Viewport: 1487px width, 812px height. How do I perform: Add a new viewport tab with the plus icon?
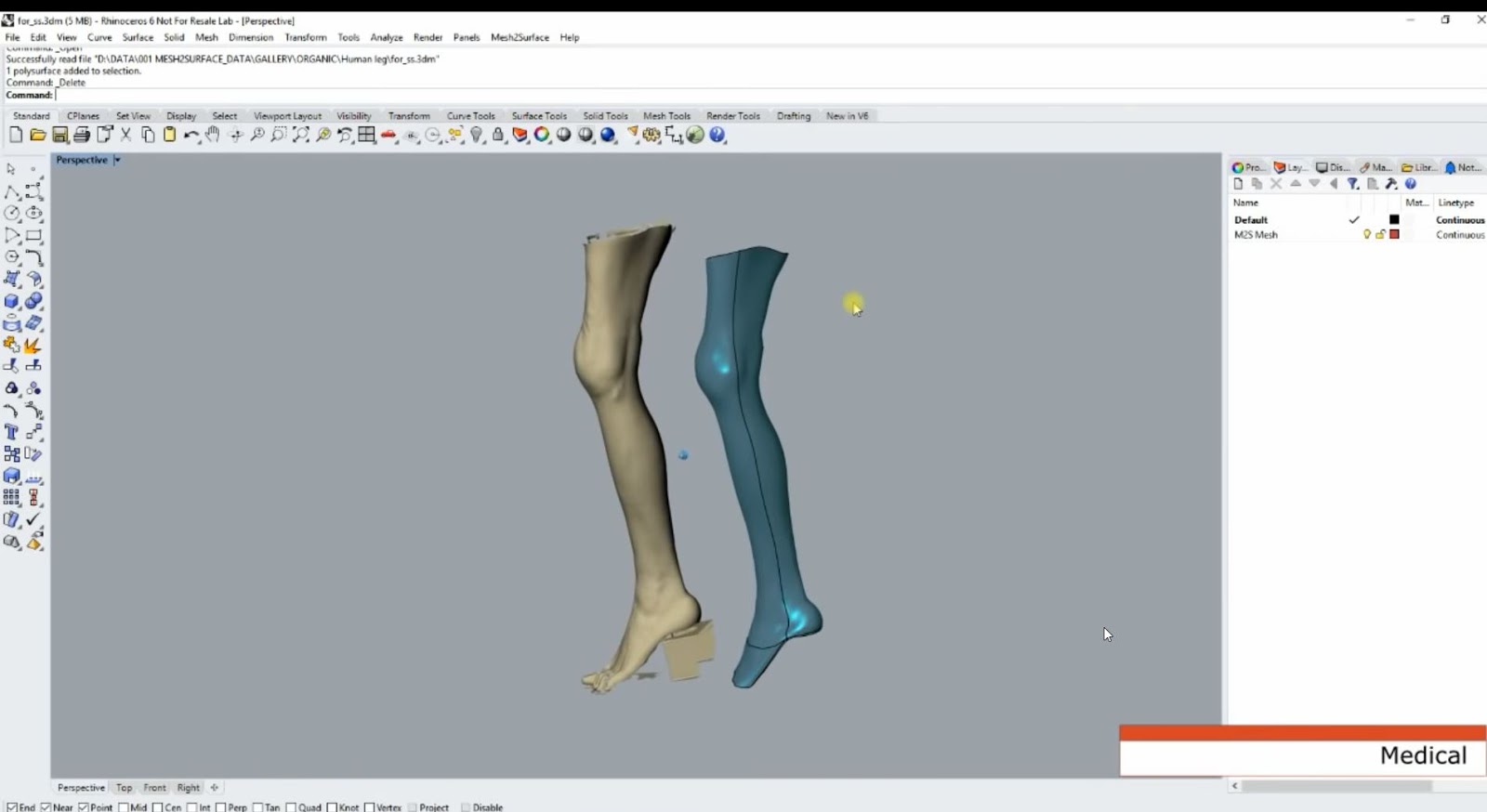click(x=215, y=788)
